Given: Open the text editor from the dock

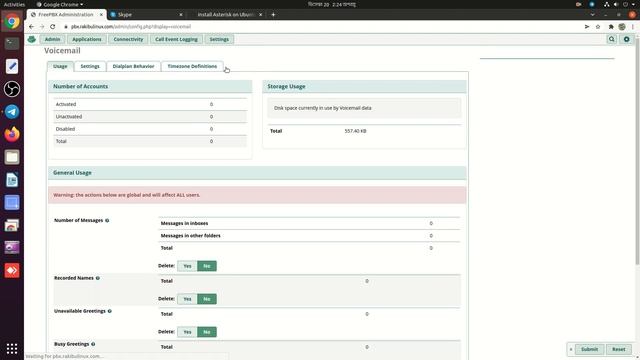Looking at the screenshot, I should point(12,66).
